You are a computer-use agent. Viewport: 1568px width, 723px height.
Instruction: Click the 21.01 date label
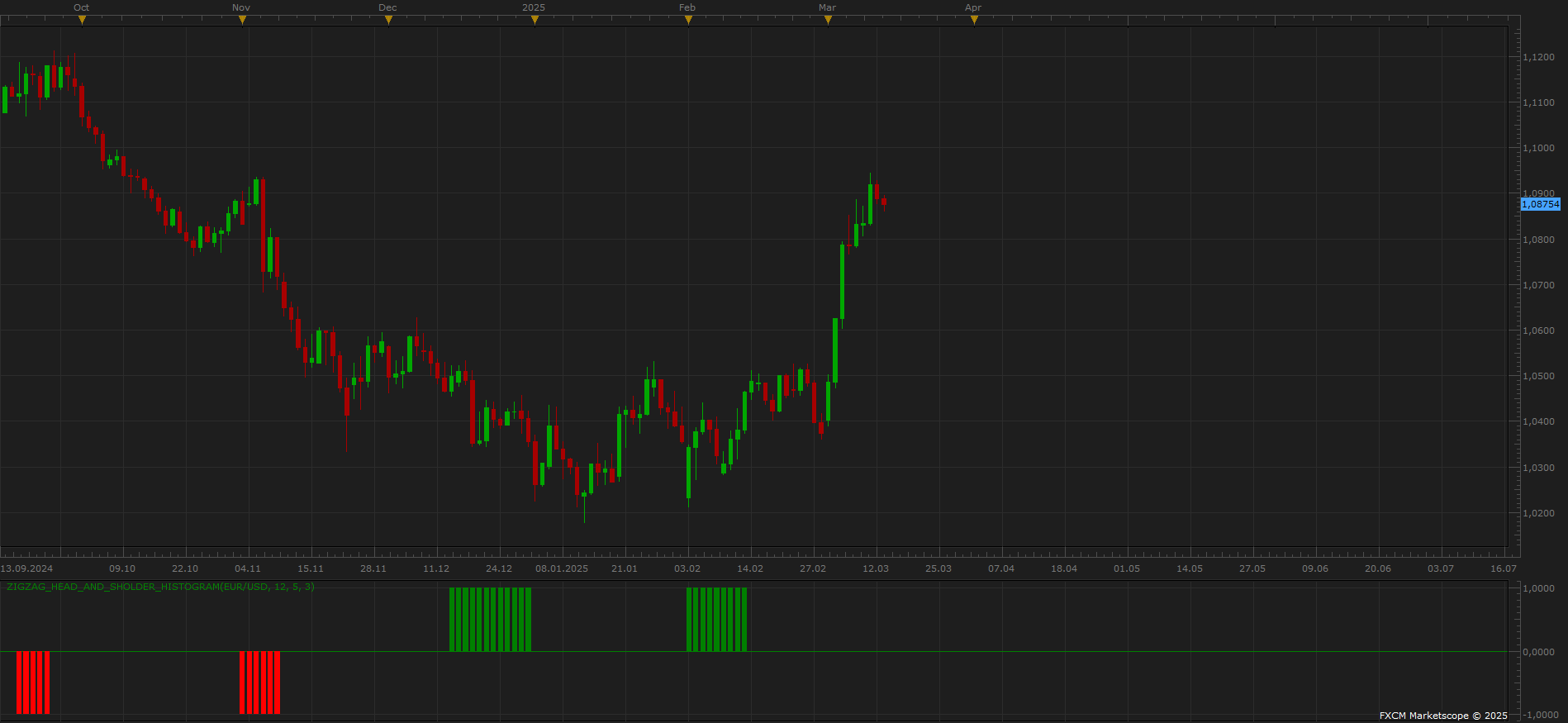625,568
